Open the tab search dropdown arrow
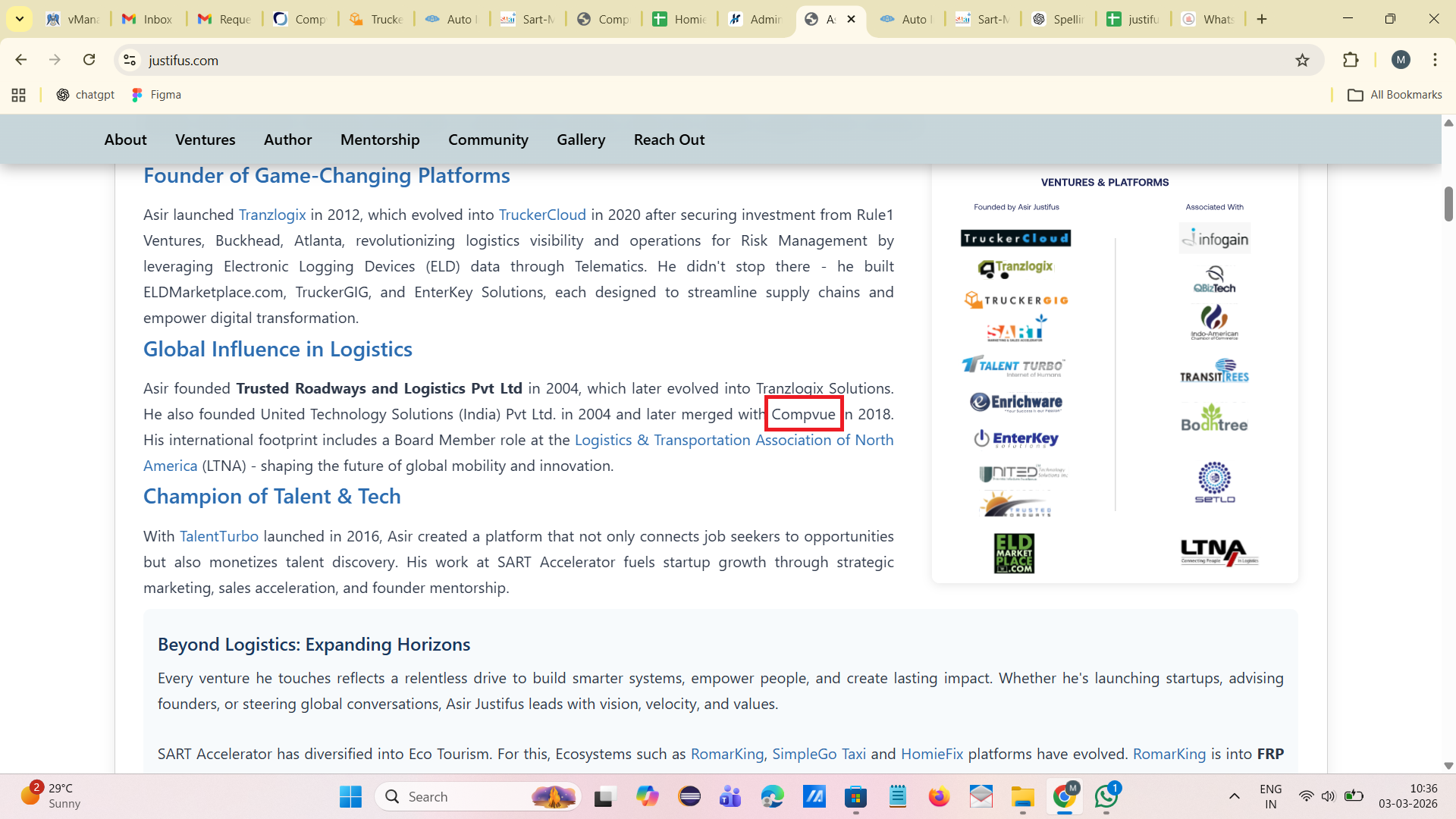Image resolution: width=1456 pixels, height=819 pixels. tap(20, 19)
